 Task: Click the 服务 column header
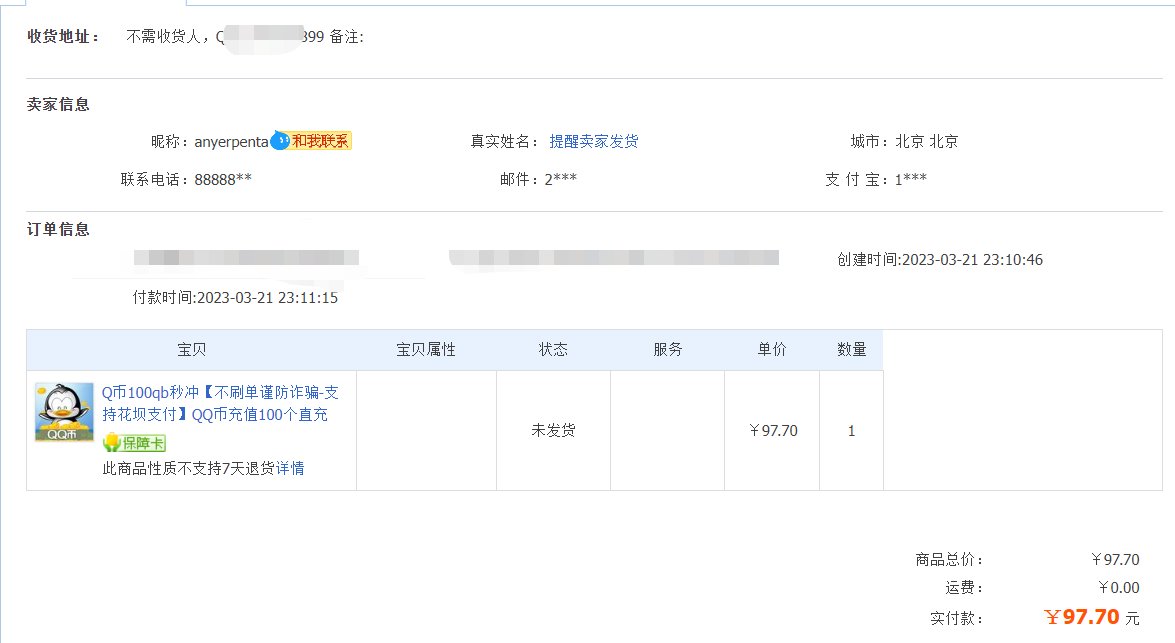pyautogui.click(x=668, y=349)
